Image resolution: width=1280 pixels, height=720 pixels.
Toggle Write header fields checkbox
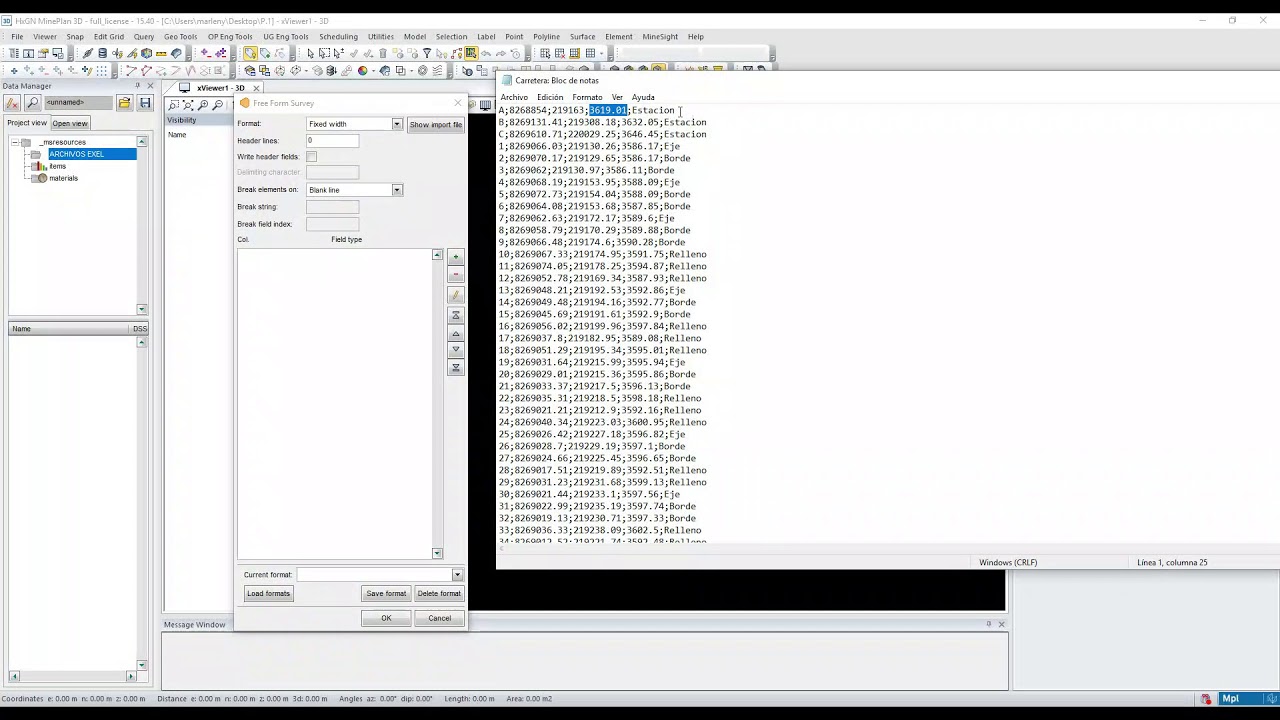click(x=311, y=157)
